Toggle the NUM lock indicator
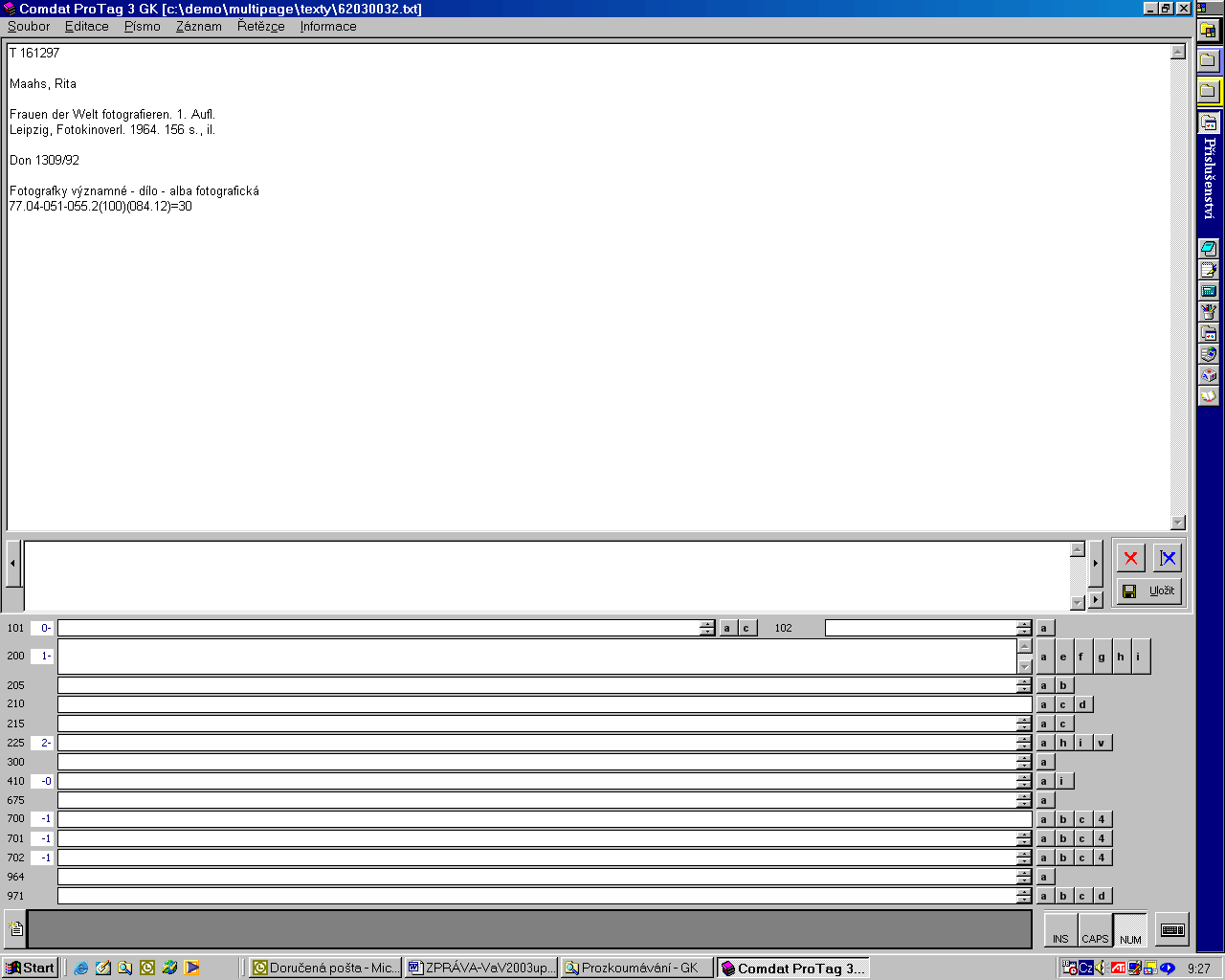The height and width of the screenshot is (980, 1225). 1130,930
